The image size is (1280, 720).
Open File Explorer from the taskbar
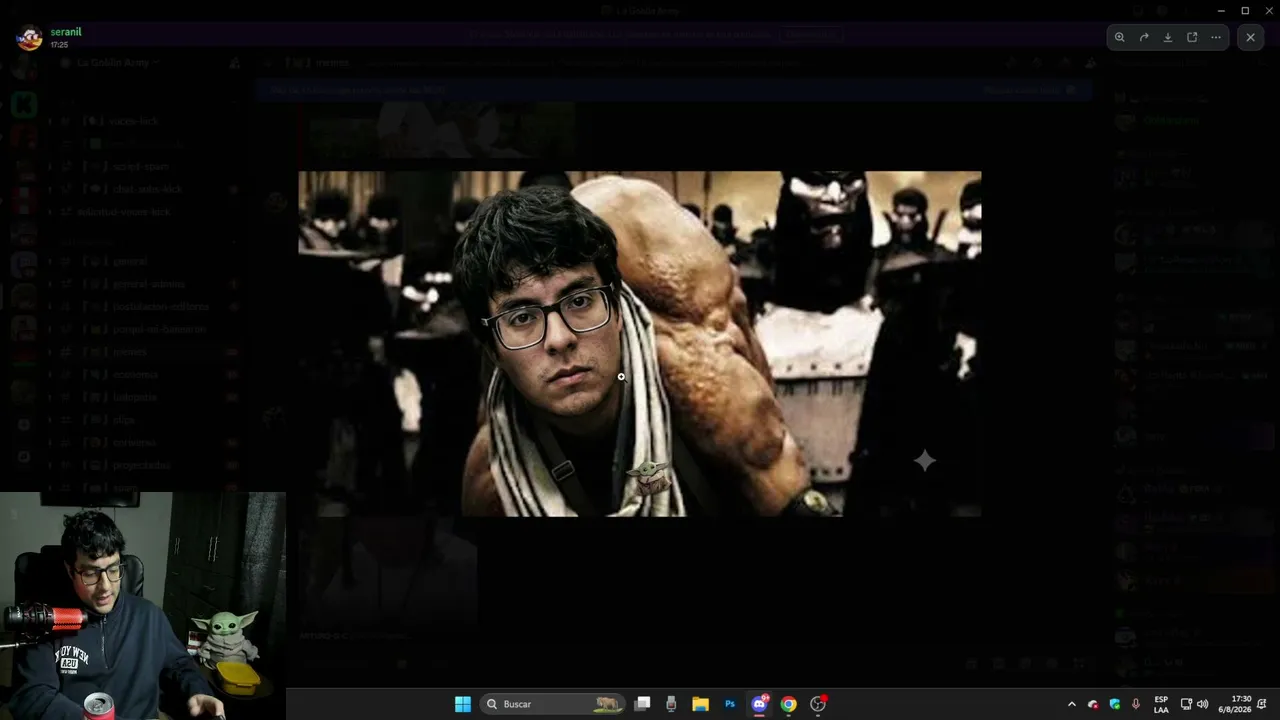[x=700, y=704]
